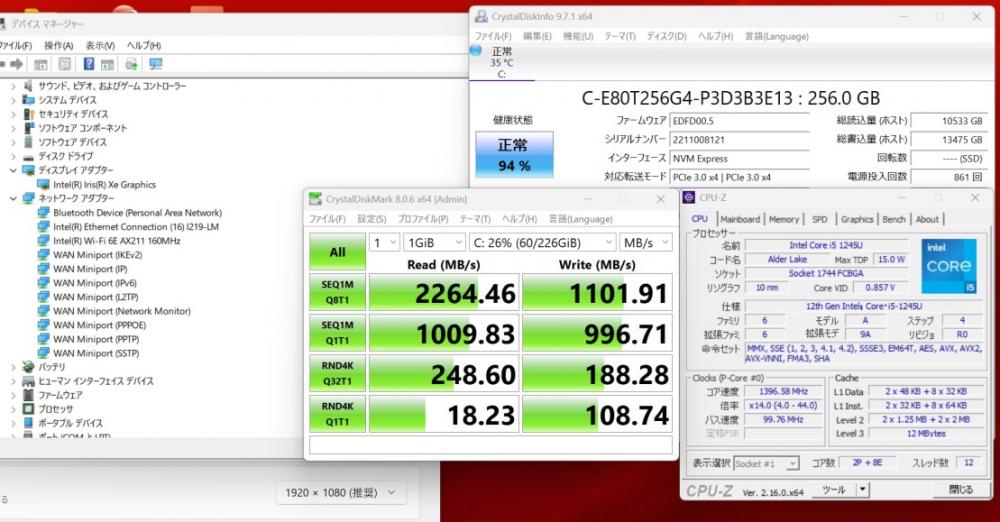This screenshot has width=1000, height=522.
Task: Click the 正常 94 % health status button
Action: pyautogui.click(x=514, y=154)
